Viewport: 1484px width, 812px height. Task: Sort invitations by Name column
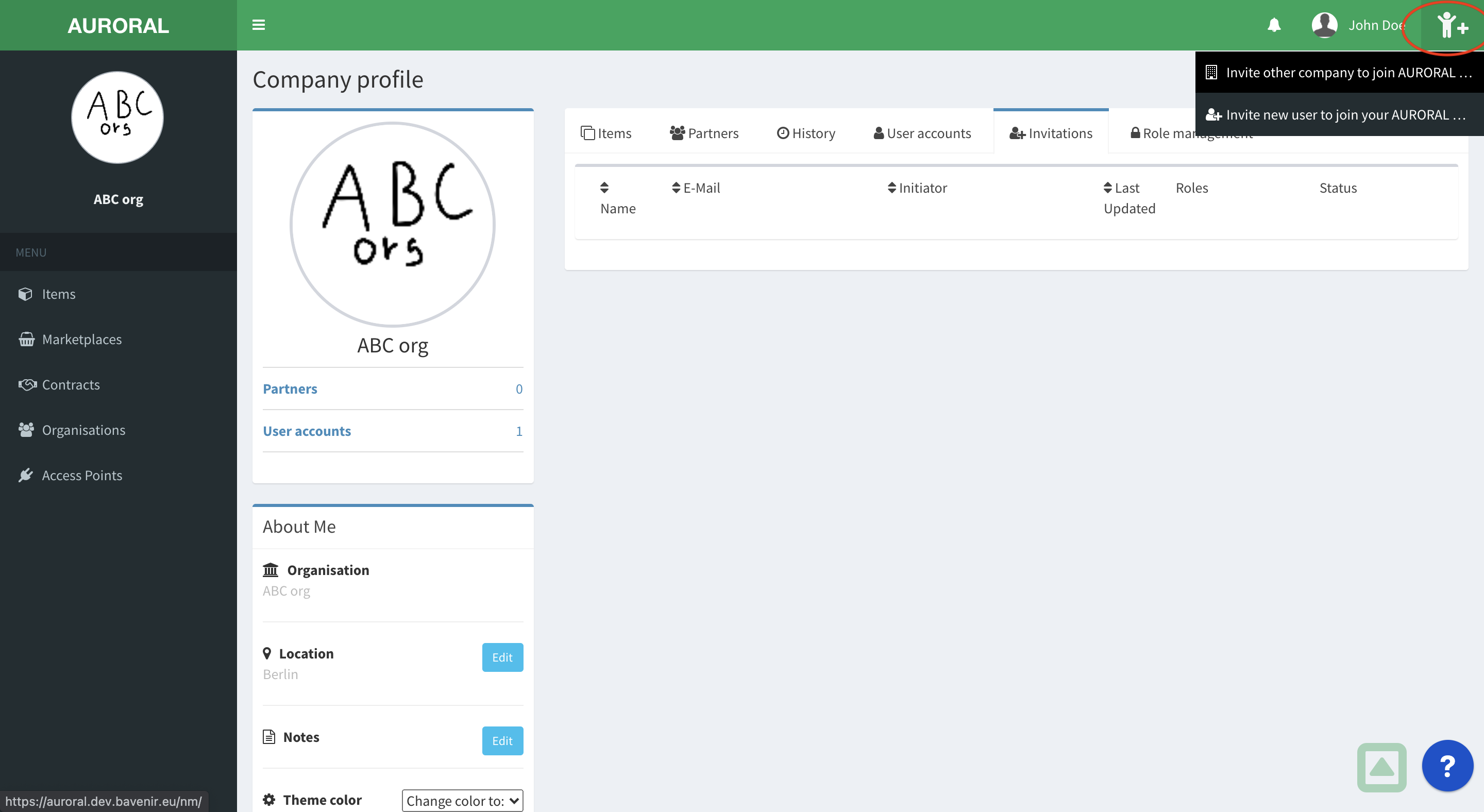pos(618,198)
